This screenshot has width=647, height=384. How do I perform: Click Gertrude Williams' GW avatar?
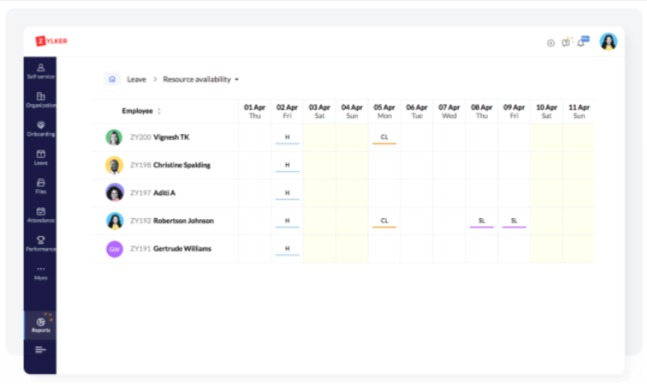[114, 249]
